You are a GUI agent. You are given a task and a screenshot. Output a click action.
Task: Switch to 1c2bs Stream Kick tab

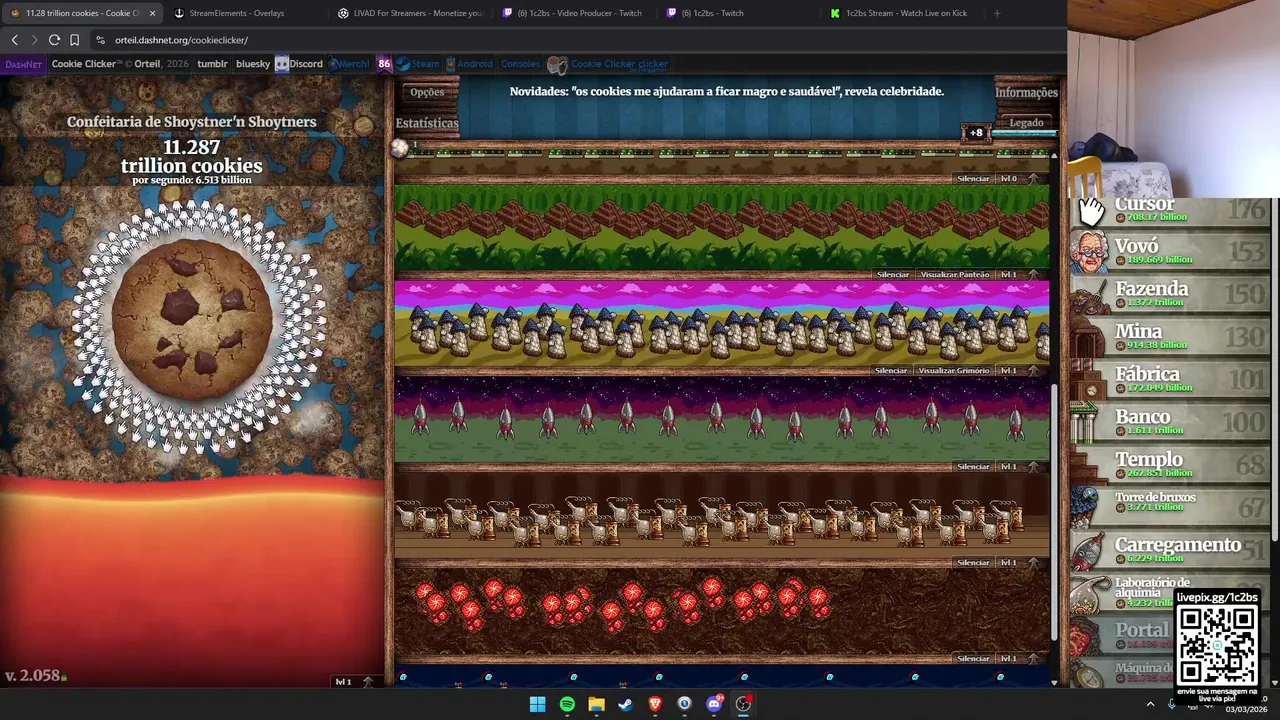pyautogui.click(x=902, y=13)
